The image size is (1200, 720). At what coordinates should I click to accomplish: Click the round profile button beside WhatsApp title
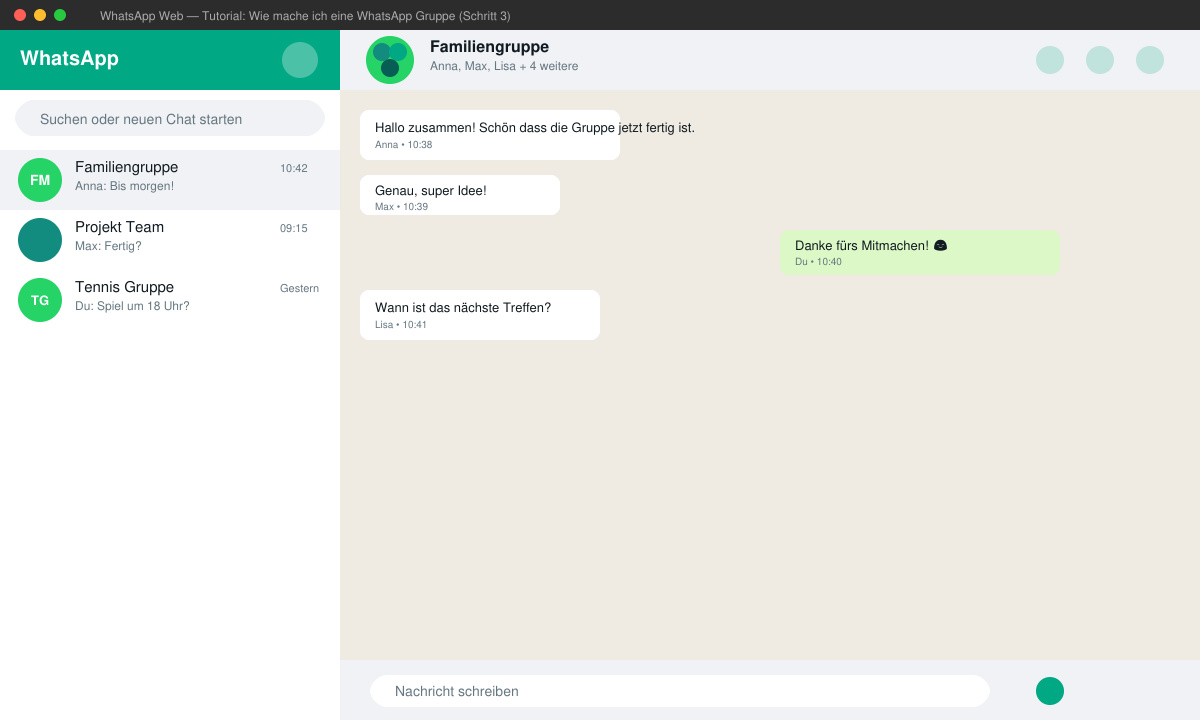tap(300, 60)
